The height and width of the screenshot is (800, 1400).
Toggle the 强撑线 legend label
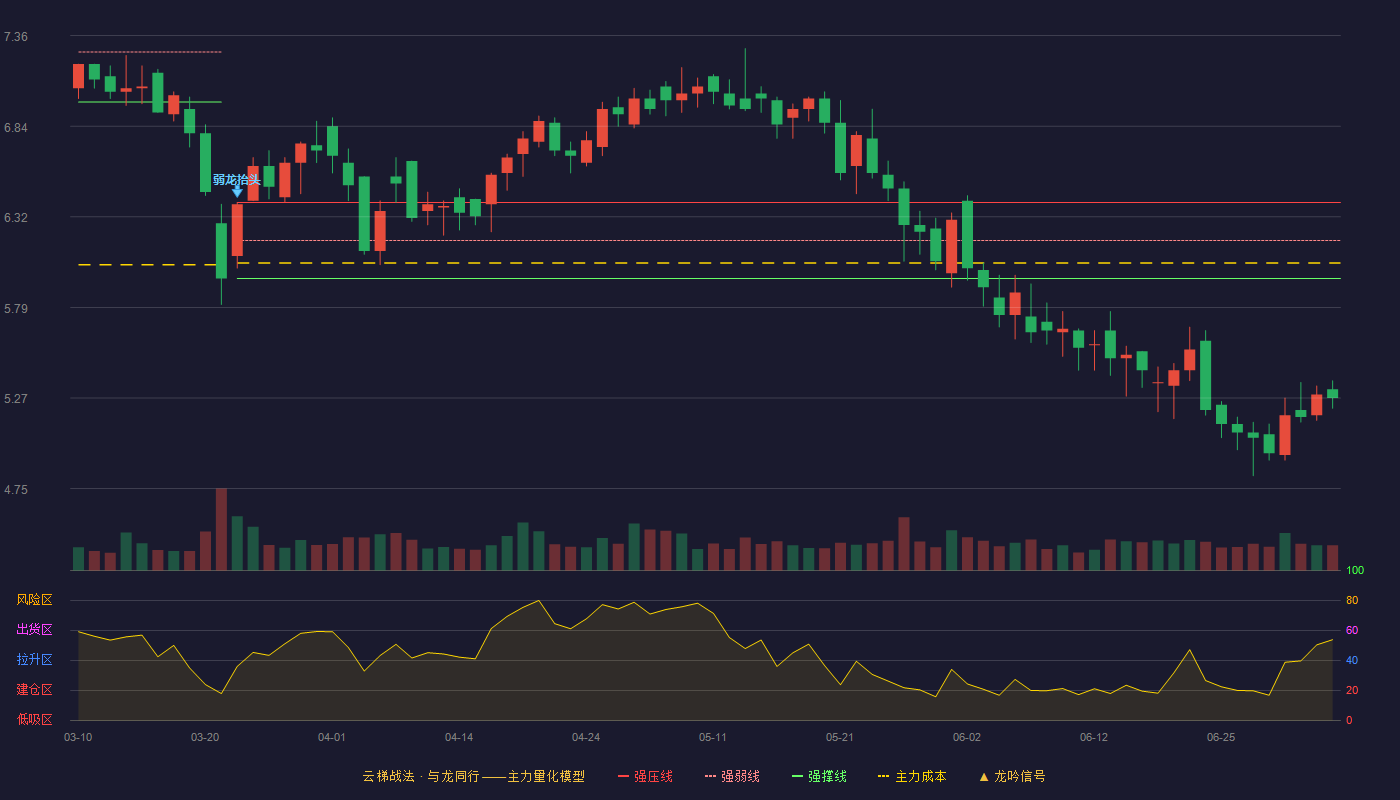[827, 776]
